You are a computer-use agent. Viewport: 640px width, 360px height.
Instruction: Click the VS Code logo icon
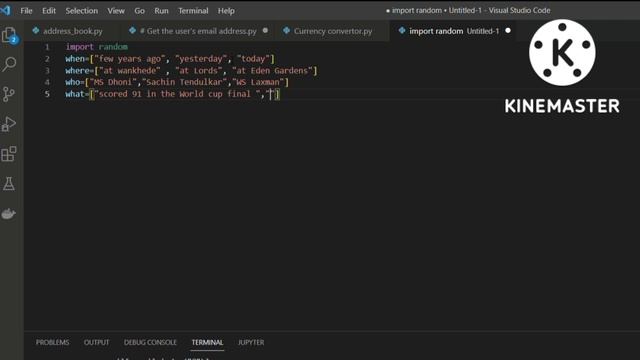tap(6, 10)
